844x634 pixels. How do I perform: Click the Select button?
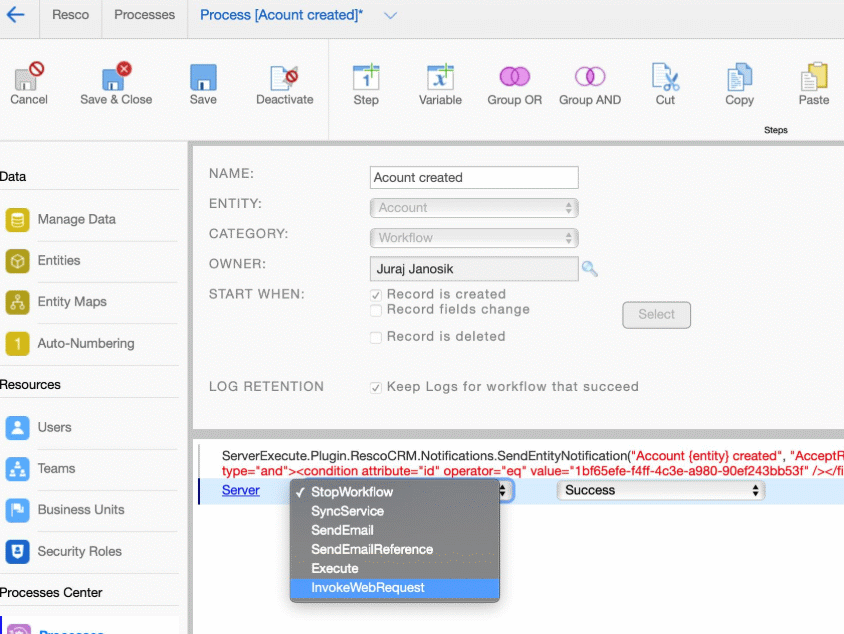[x=656, y=315]
